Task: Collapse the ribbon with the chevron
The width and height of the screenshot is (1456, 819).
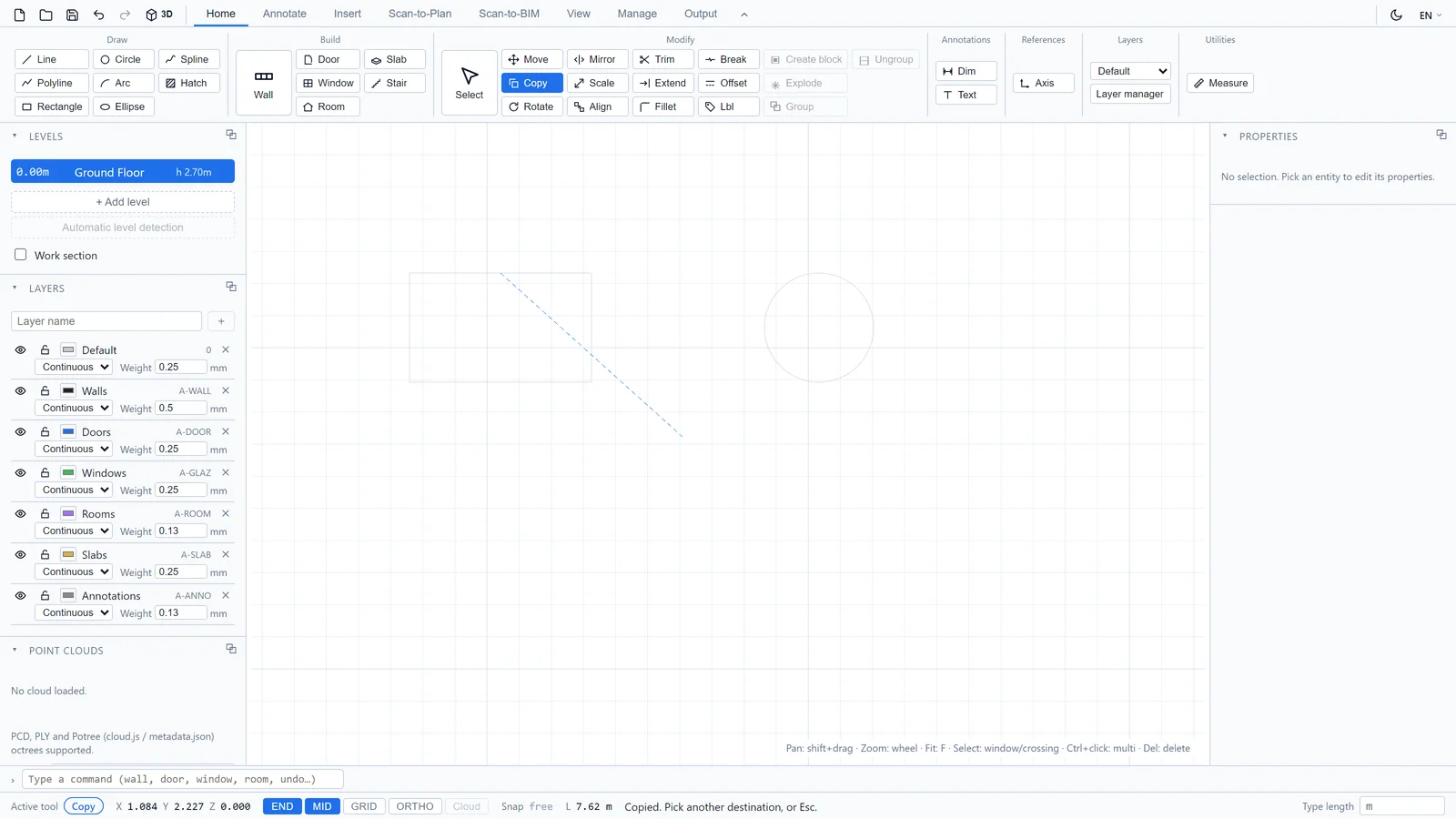Action: pyautogui.click(x=744, y=15)
